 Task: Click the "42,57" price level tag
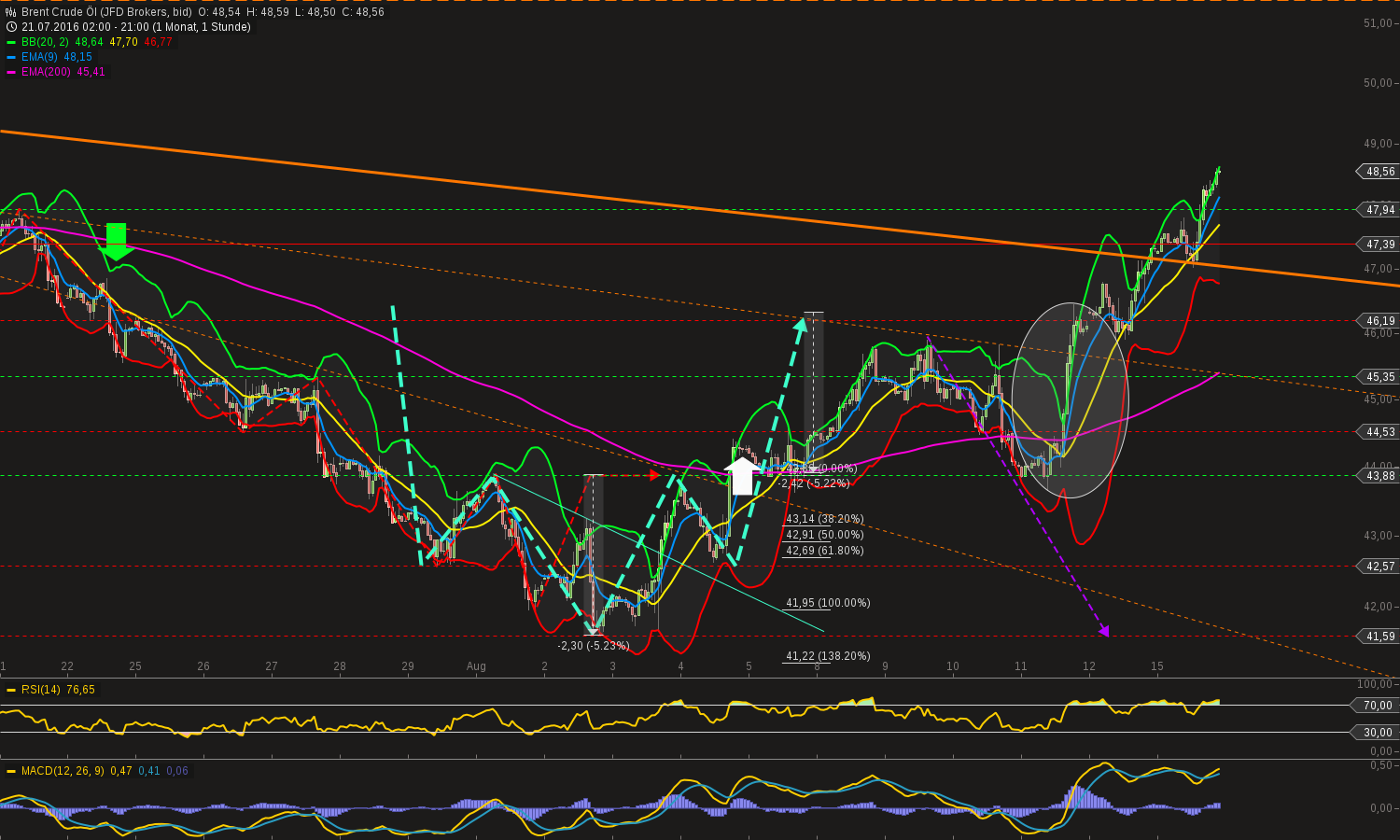point(1378,567)
